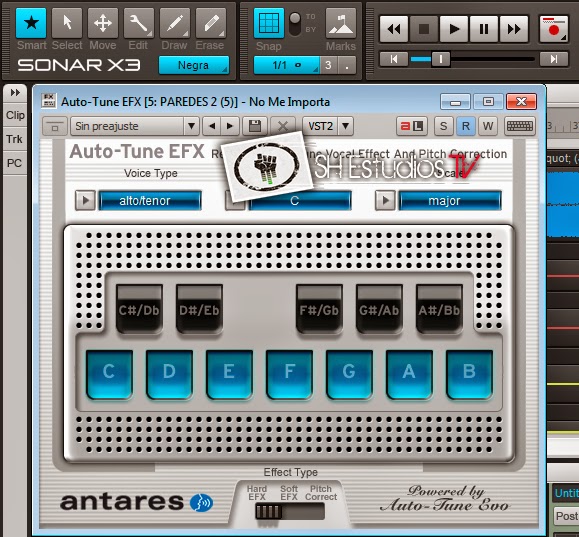Viewport: 579px width, 537px height.
Task: Toggle automation Read R button
Action: click(x=466, y=126)
